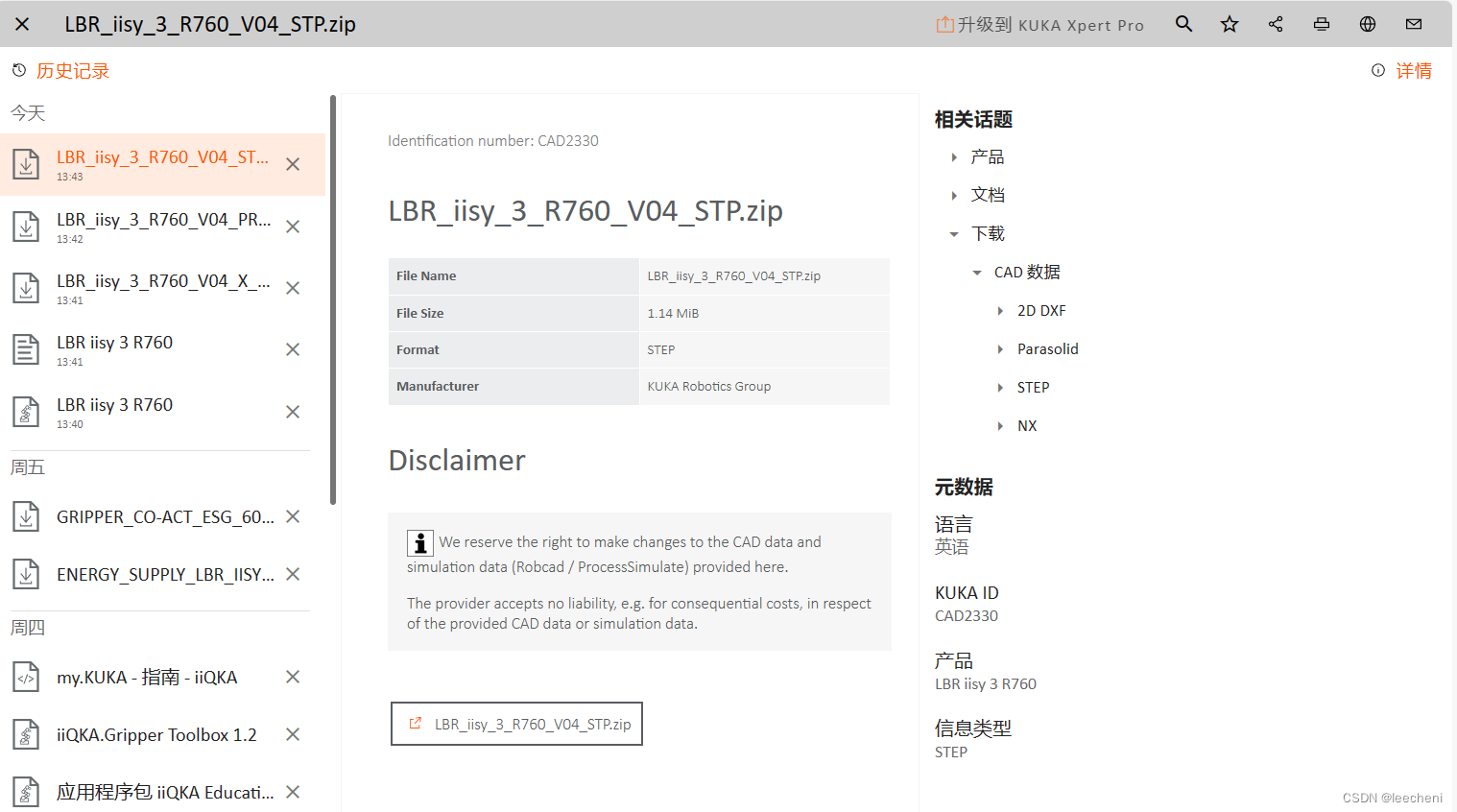Remove iiQKA.Gripper Toolbox history entry
The image size is (1457, 812).
[293, 734]
